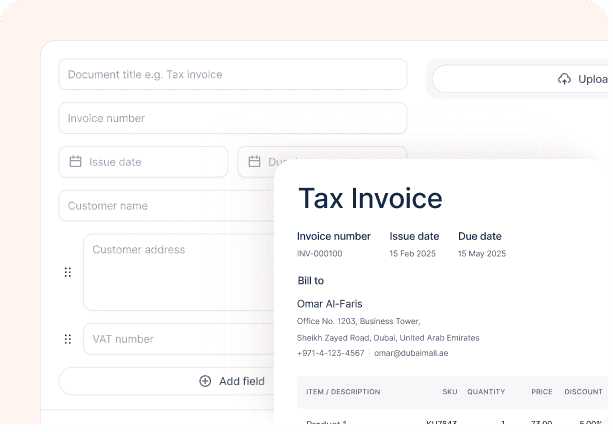Click the cloud upload icon
The image size is (613, 432).
(564, 79)
